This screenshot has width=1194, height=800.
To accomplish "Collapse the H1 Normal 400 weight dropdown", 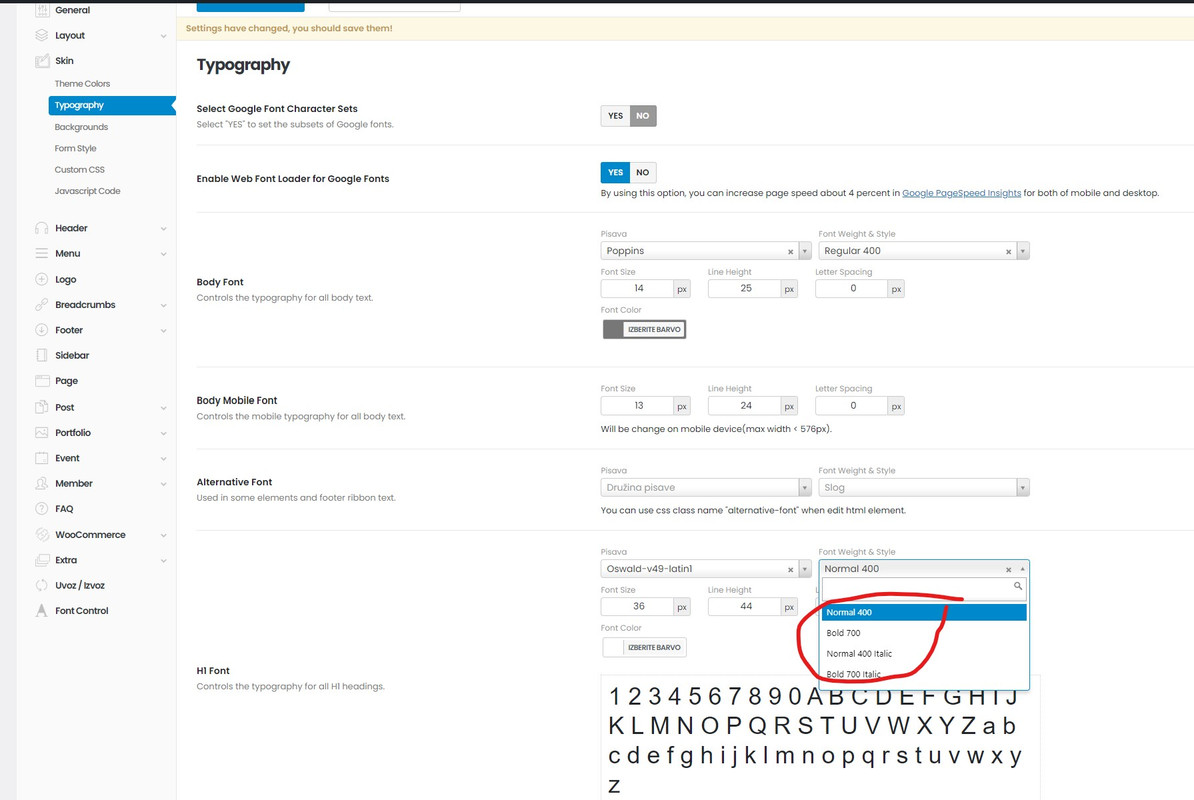I will point(1023,569).
